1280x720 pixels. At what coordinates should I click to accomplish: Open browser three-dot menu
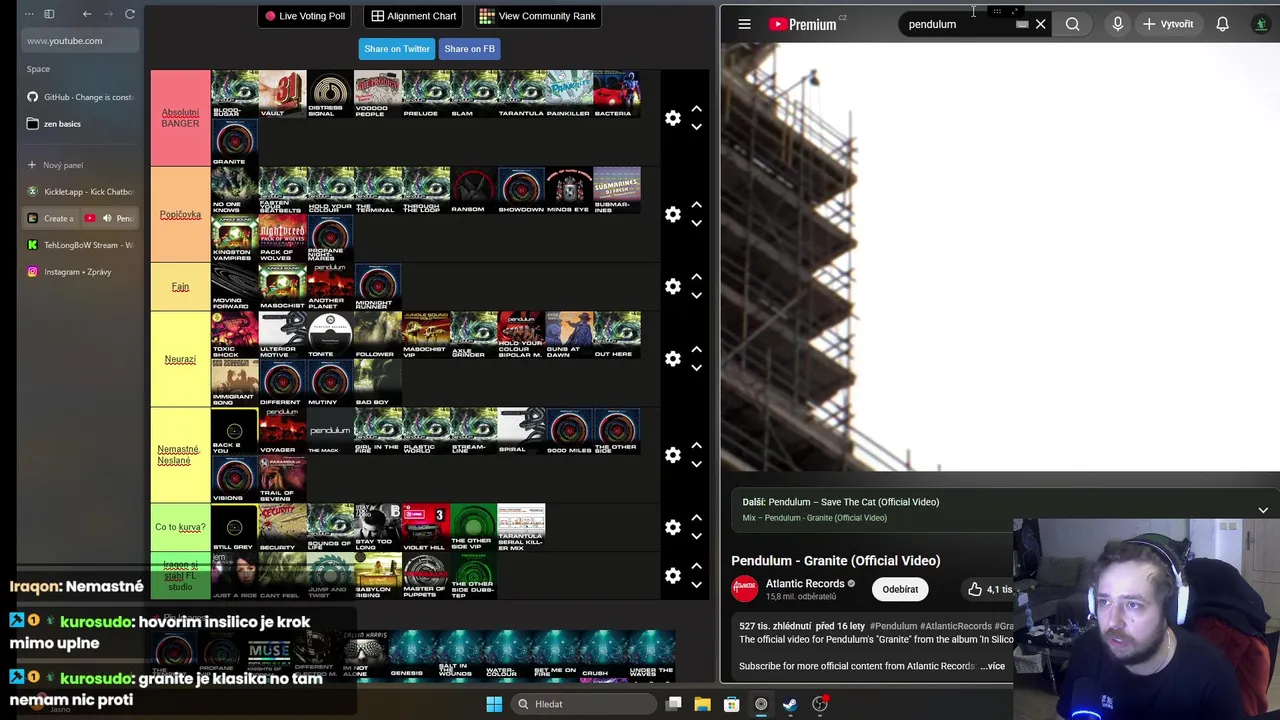29,14
